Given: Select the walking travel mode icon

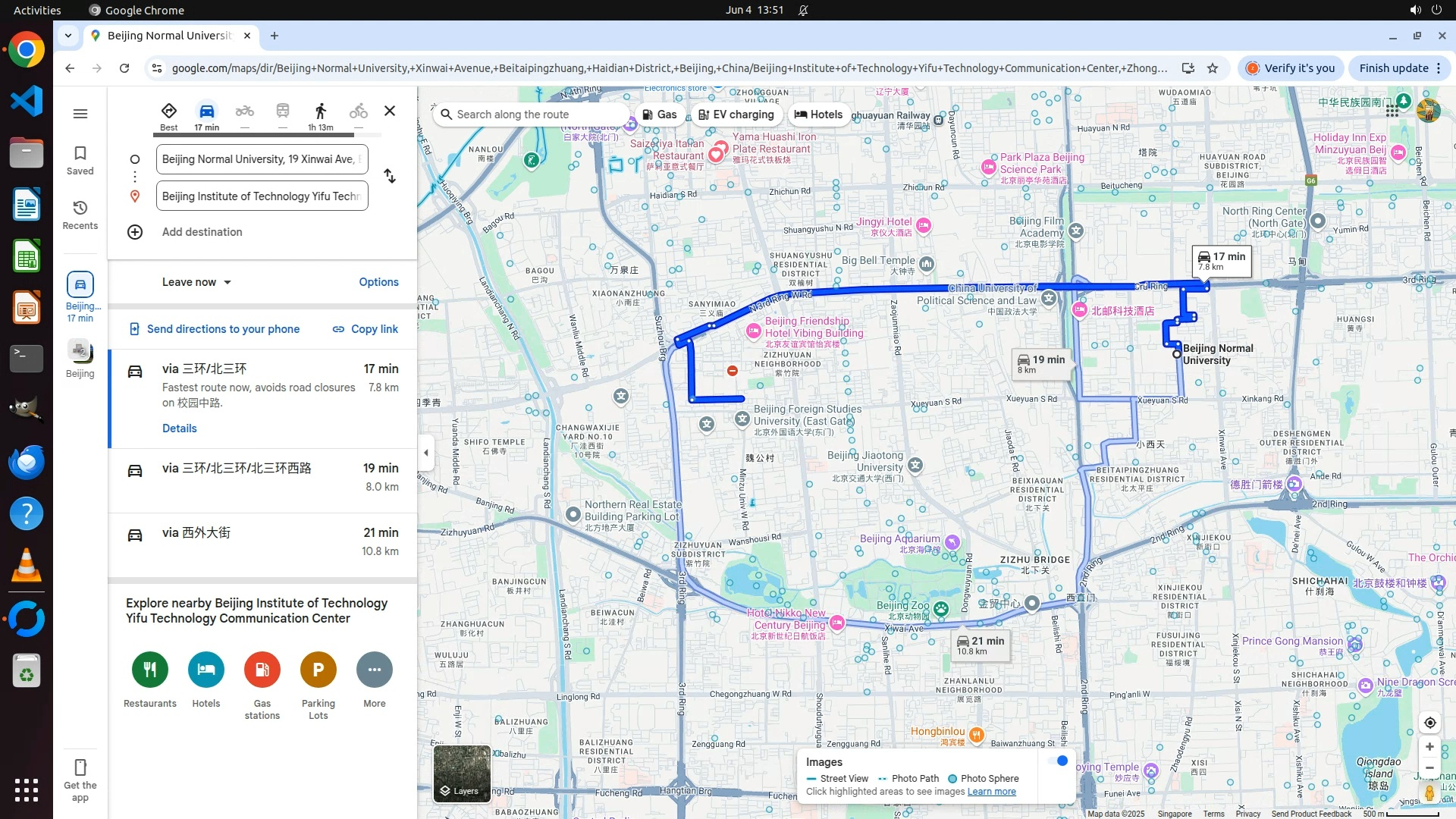Looking at the screenshot, I should coord(320,111).
